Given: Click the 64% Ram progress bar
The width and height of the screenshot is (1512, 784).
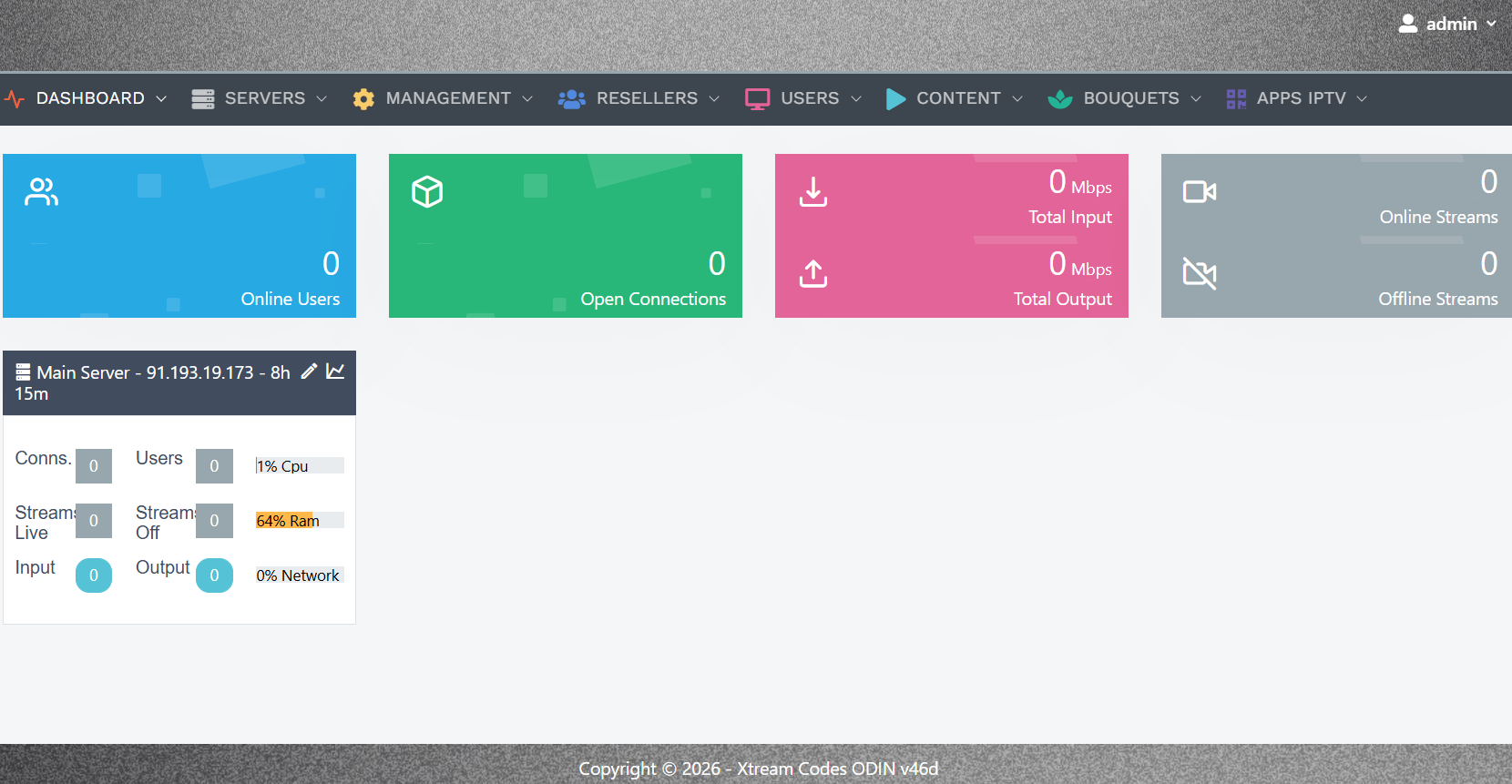Looking at the screenshot, I should (x=300, y=521).
